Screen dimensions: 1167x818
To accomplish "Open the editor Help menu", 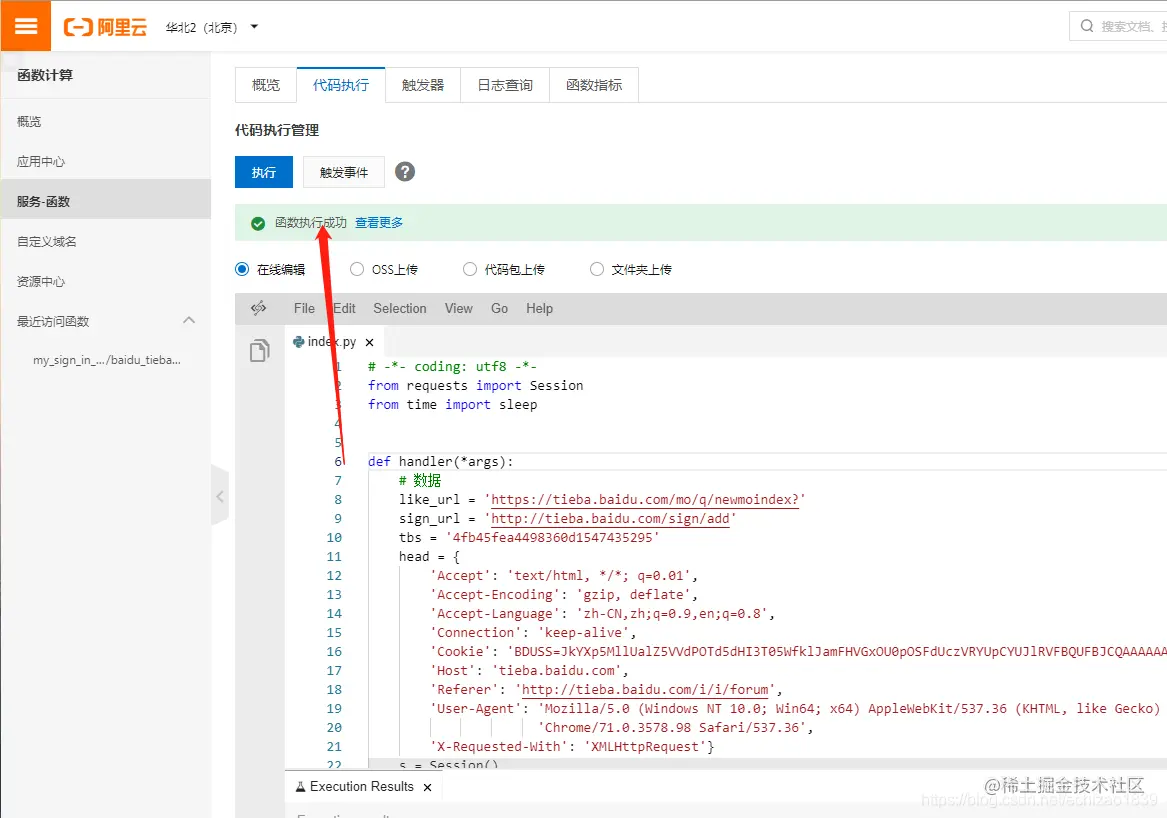I will pyautogui.click(x=540, y=308).
